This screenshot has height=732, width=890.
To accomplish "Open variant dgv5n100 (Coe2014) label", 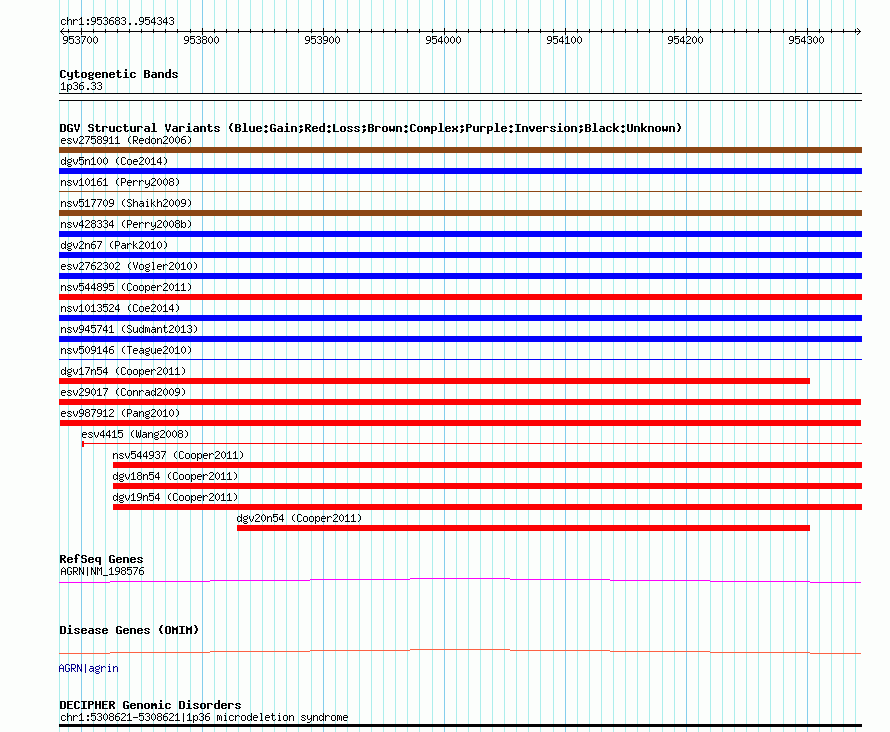I will [x=114, y=161].
